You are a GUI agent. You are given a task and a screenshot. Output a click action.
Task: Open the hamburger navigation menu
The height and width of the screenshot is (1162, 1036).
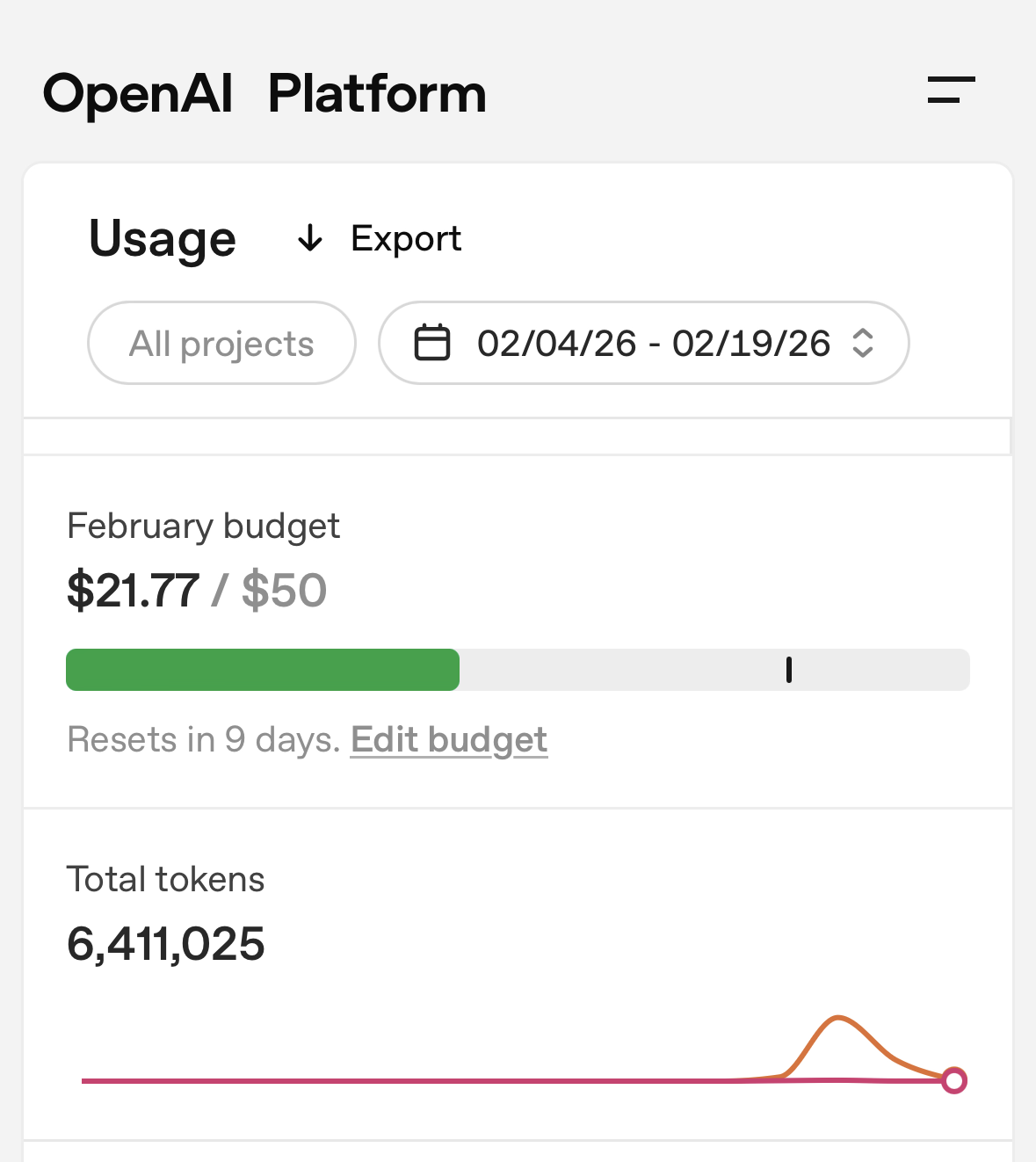(x=951, y=90)
